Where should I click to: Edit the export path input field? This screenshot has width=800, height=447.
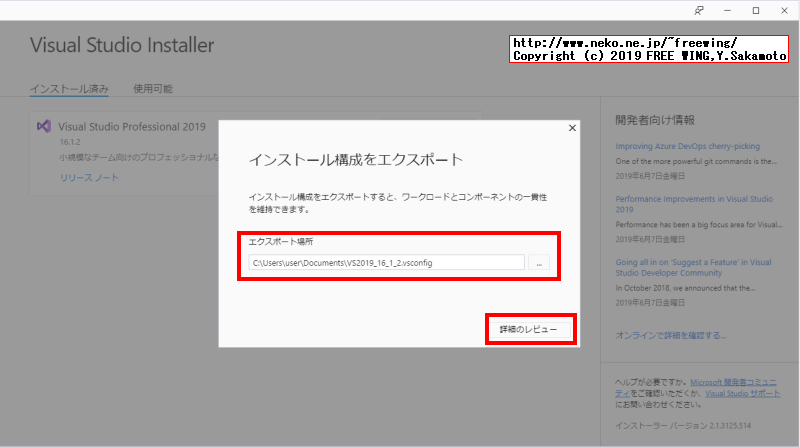click(386, 263)
